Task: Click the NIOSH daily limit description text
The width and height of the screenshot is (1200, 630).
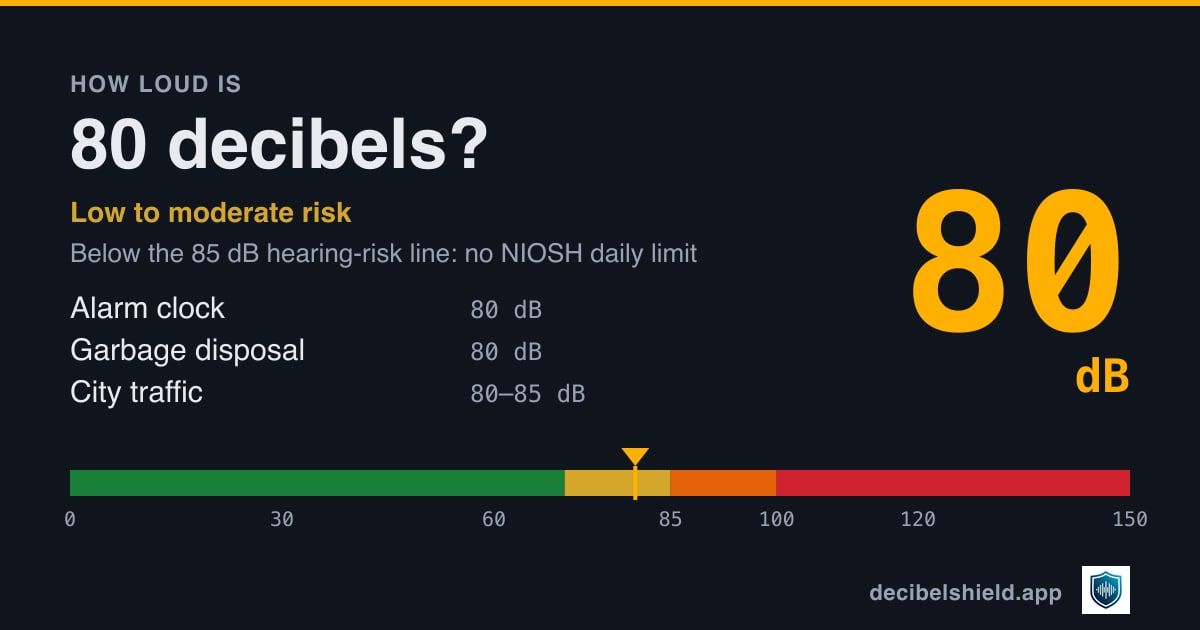Action: pyautogui.click(x=384, y=254)
